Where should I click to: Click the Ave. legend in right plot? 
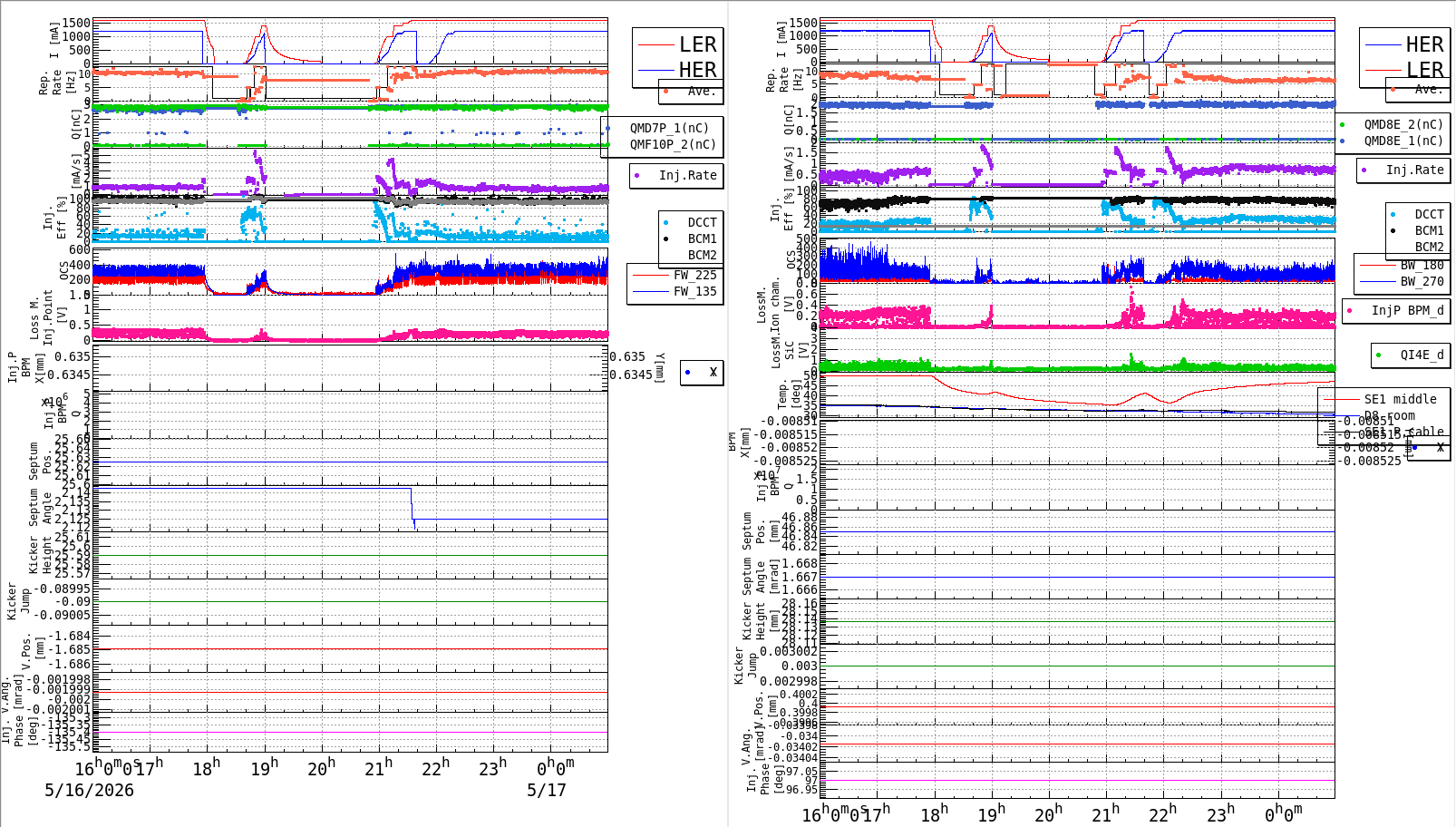pos(1428,89)
